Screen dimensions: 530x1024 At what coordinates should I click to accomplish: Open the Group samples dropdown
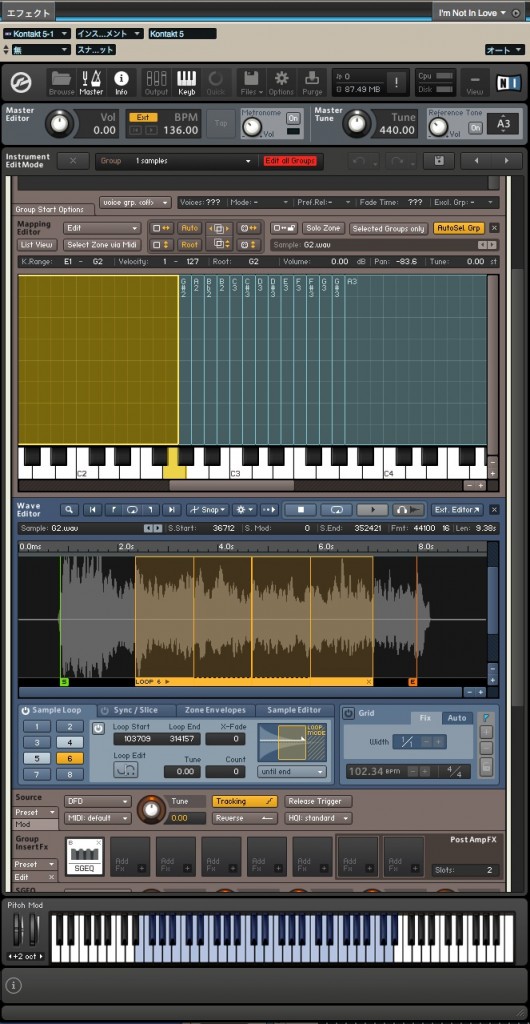tap(176, 161)
